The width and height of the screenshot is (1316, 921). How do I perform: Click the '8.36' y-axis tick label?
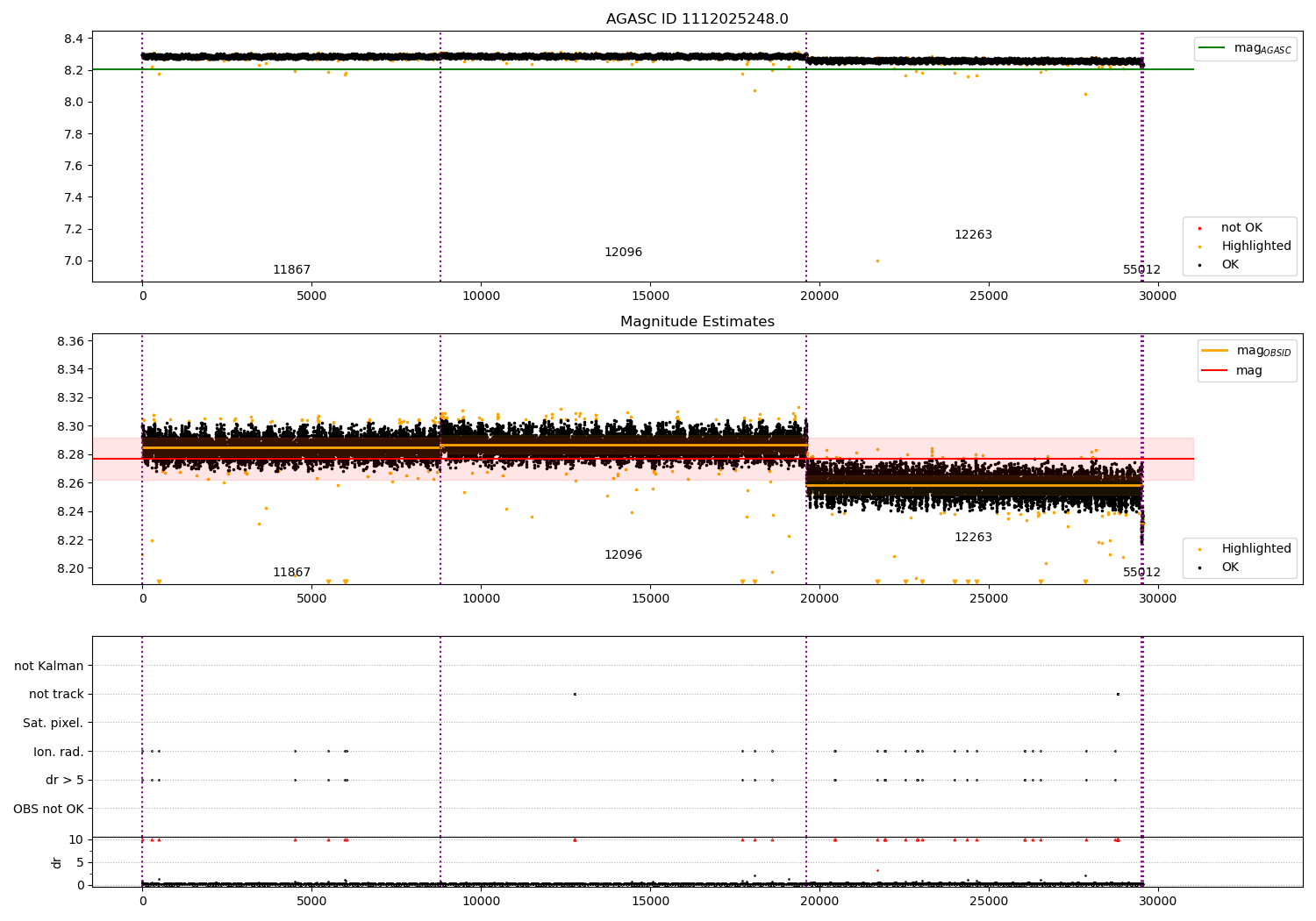(x=70, y=341)
